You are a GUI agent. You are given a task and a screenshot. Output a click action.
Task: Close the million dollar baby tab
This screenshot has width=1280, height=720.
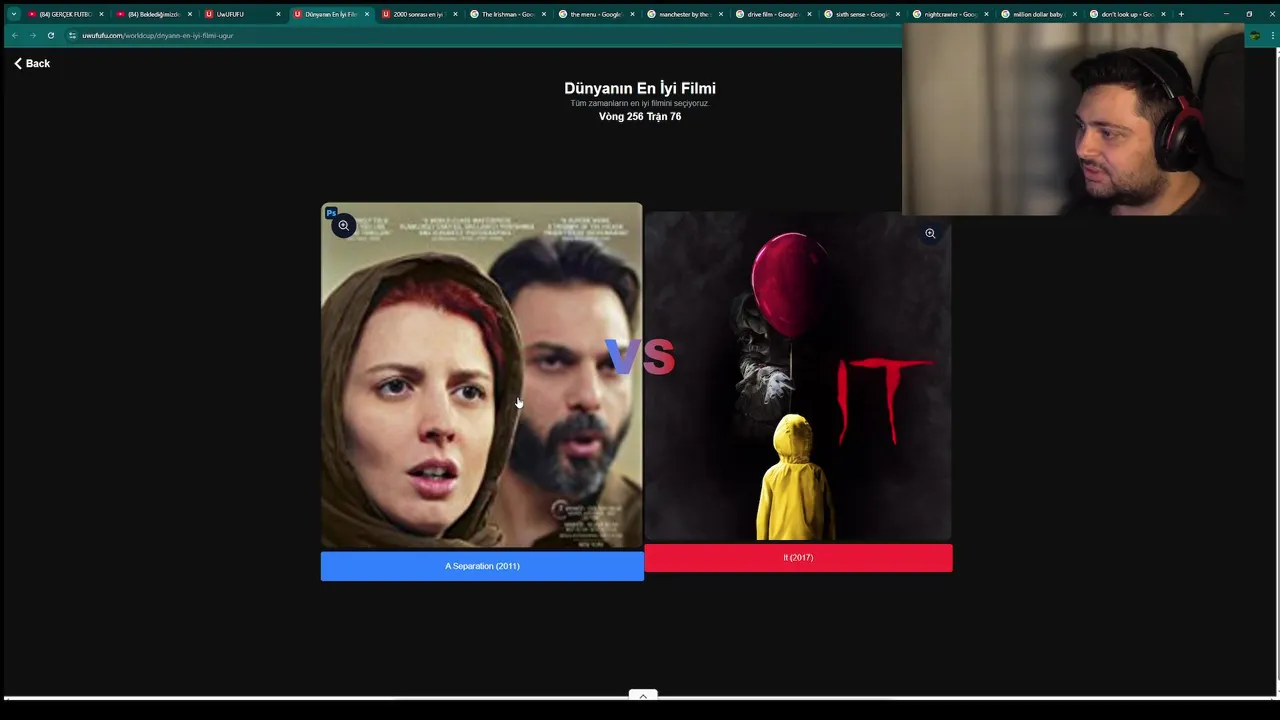pos(1075,14)
